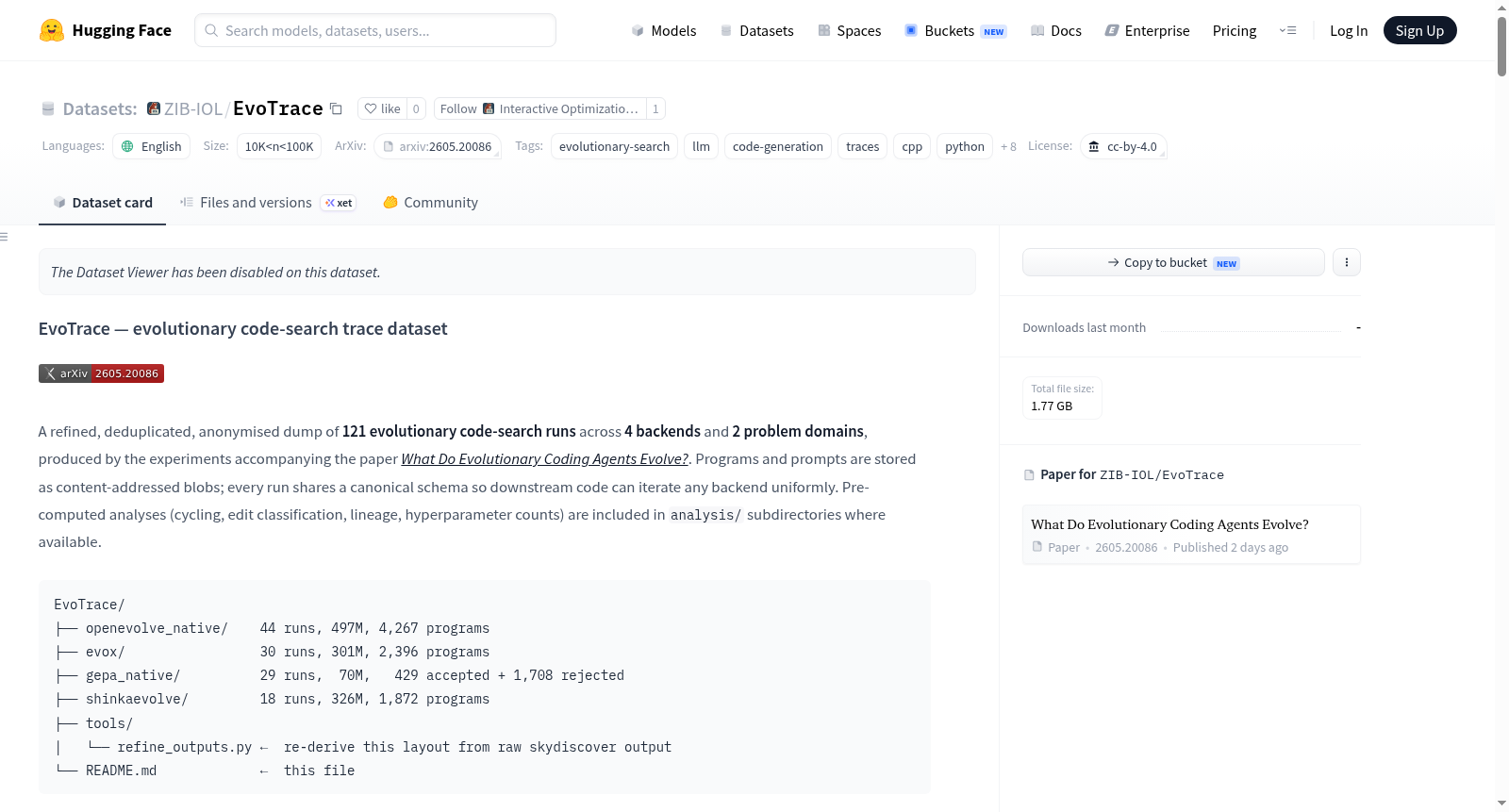The width and height of the screenshot is (1509, 812).
Task: Click the evolutionary-search tag
Action: [614, 146]
